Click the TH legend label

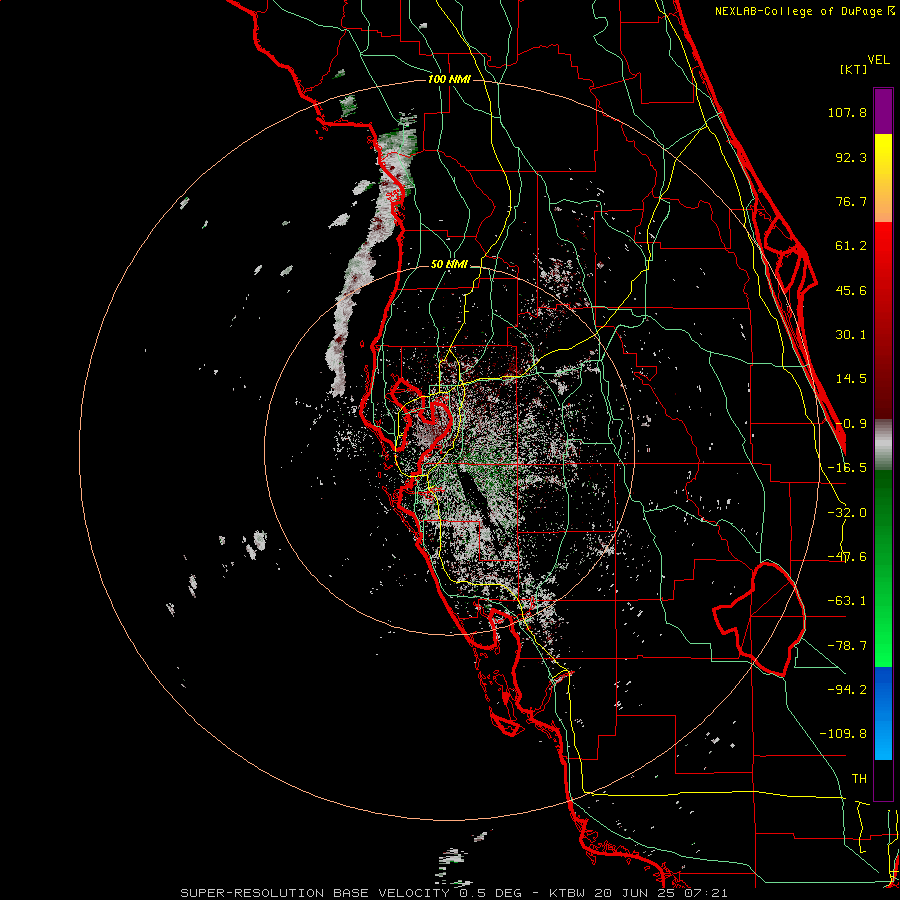coord(859,779)
